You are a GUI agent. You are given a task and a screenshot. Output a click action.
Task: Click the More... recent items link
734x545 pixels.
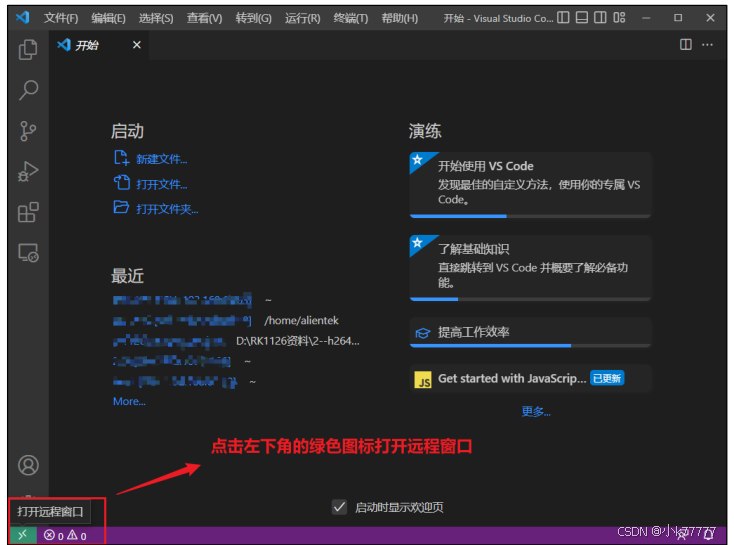point(129,401)
